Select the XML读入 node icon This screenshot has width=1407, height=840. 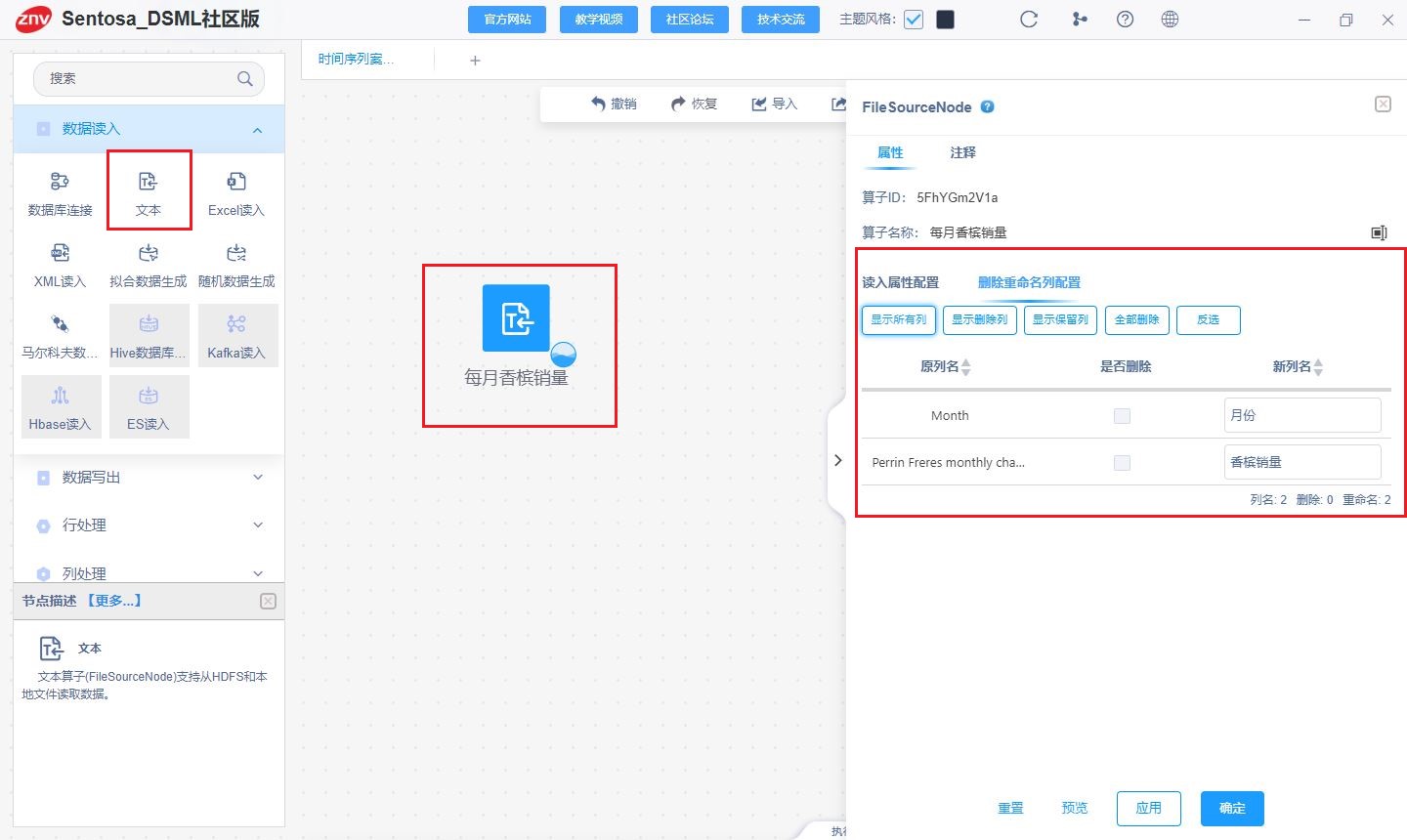(x=60, y=253)
